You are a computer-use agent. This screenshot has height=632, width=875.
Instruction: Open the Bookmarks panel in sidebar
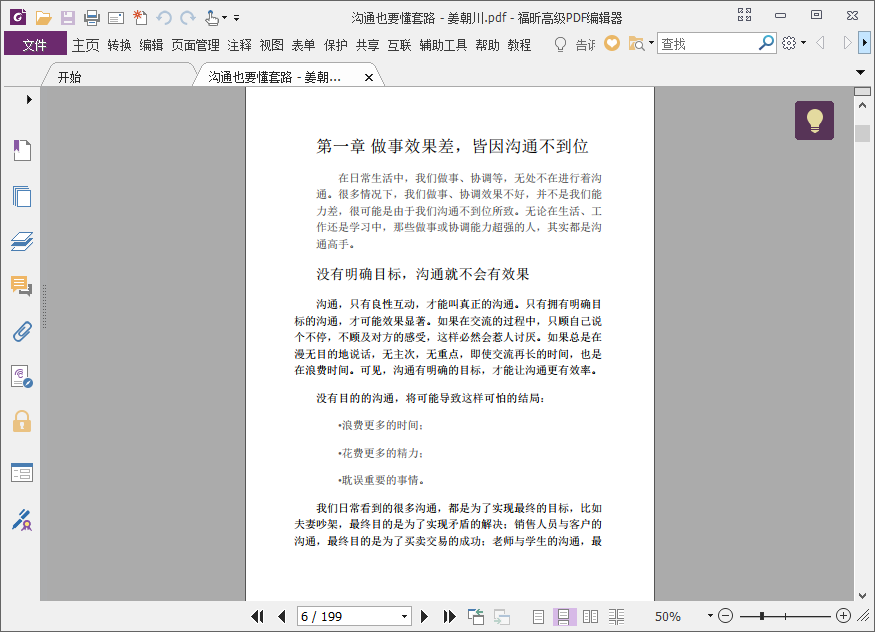(x=22, y=150)
